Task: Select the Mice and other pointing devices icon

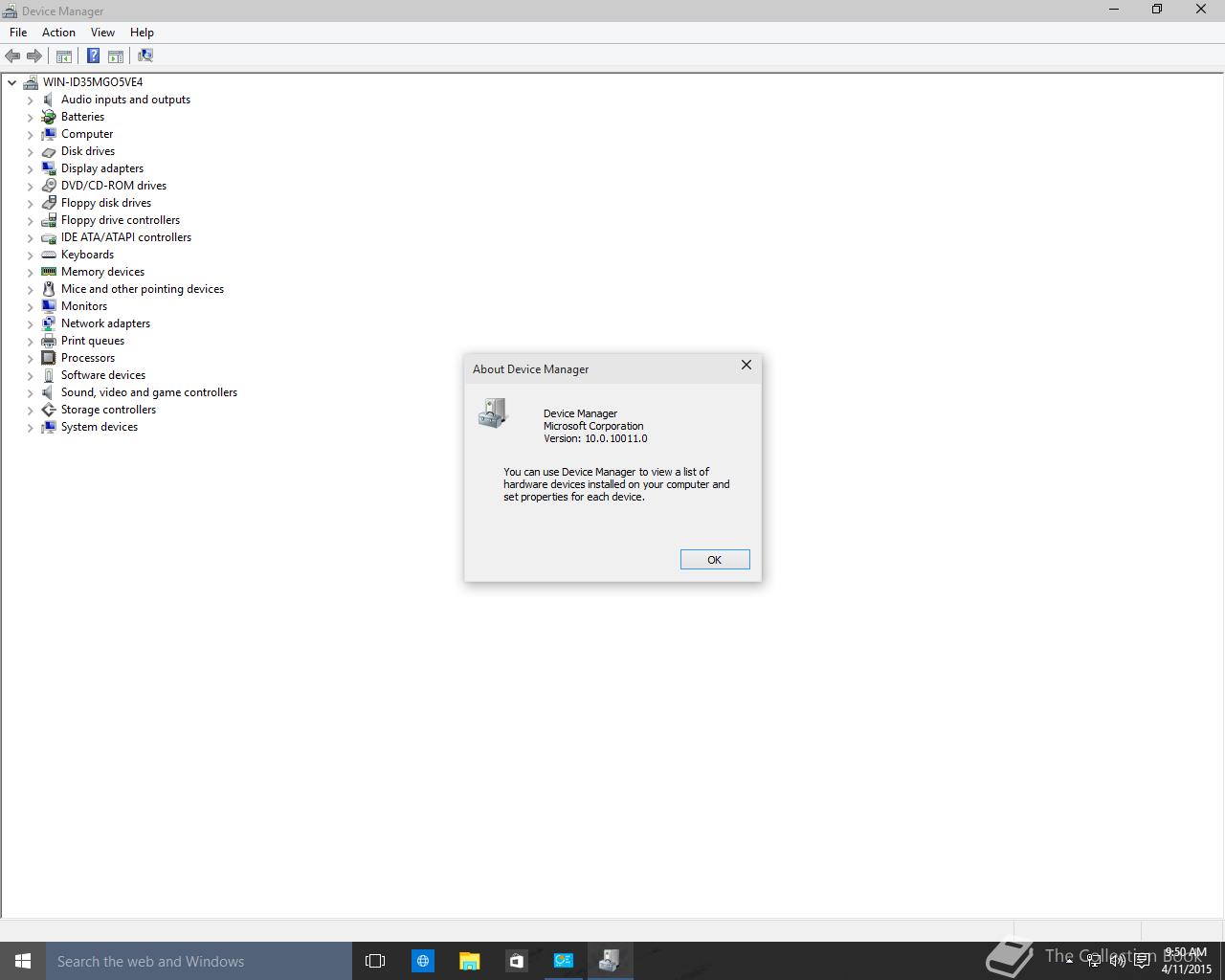Action: [49, 289]
